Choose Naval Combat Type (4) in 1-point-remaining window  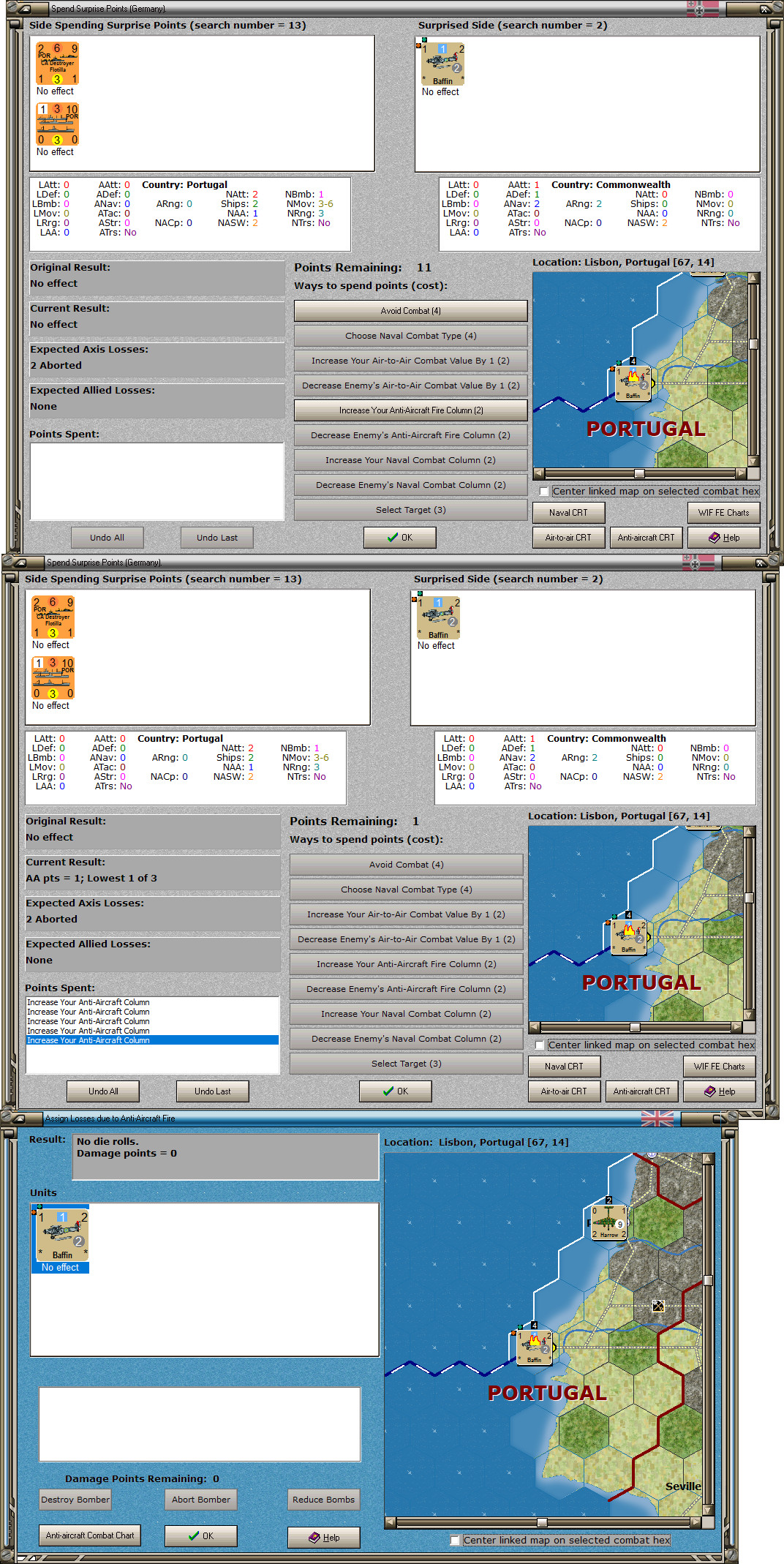pos(406,890)
